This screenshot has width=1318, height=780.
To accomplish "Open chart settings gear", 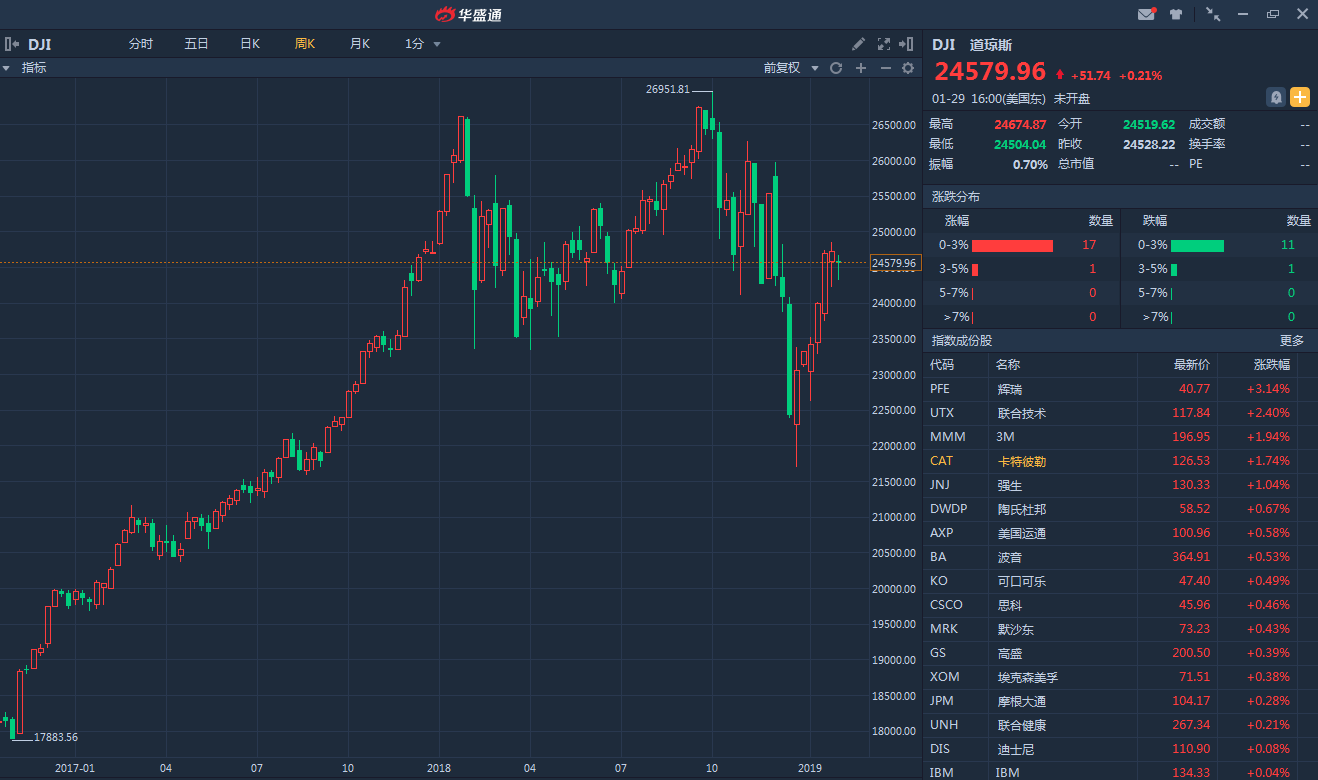I will (x=908, y=68).
